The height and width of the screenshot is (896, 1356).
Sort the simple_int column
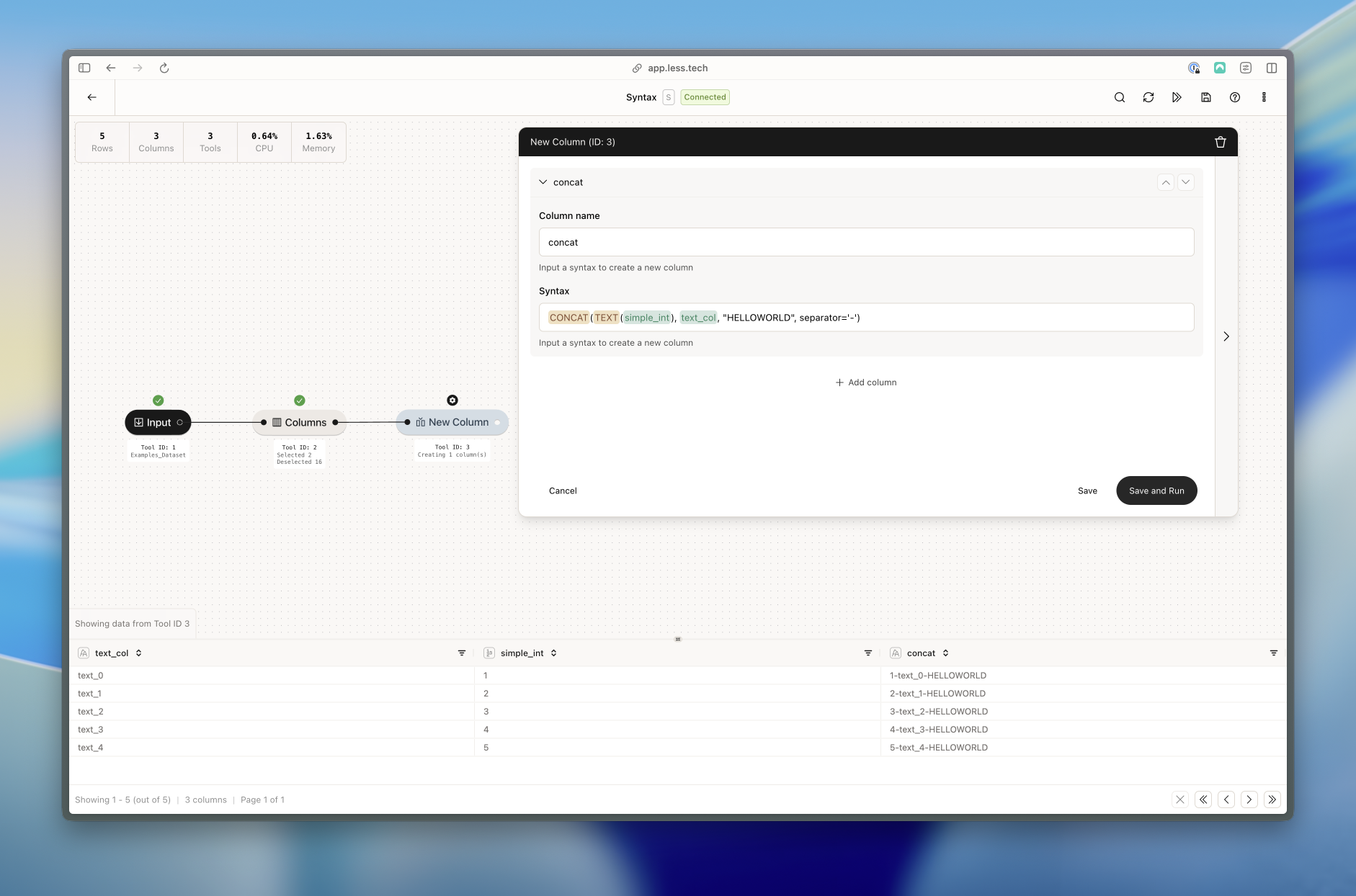(553, 653)
